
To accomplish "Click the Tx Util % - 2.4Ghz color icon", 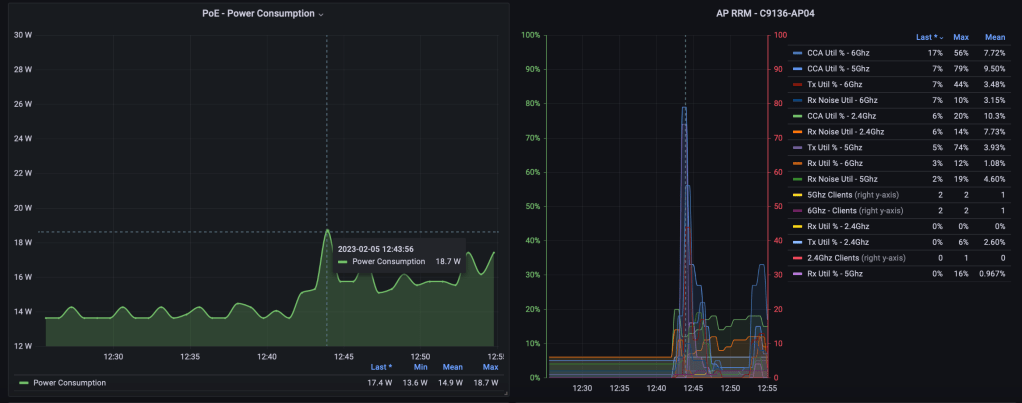I will [x=797, y=242].
